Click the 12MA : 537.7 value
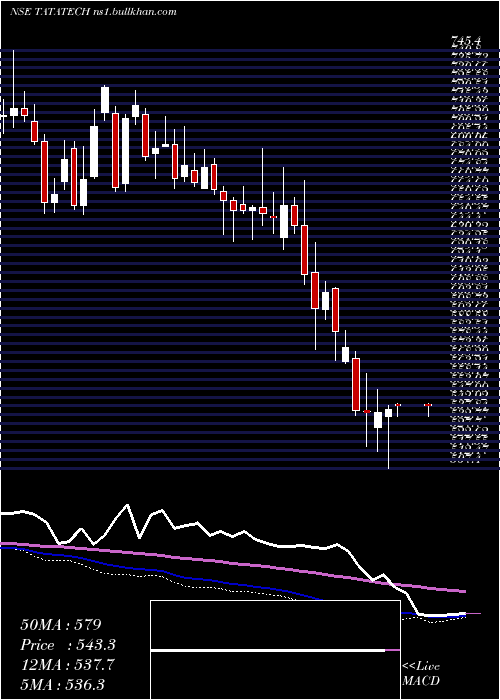 67,665
